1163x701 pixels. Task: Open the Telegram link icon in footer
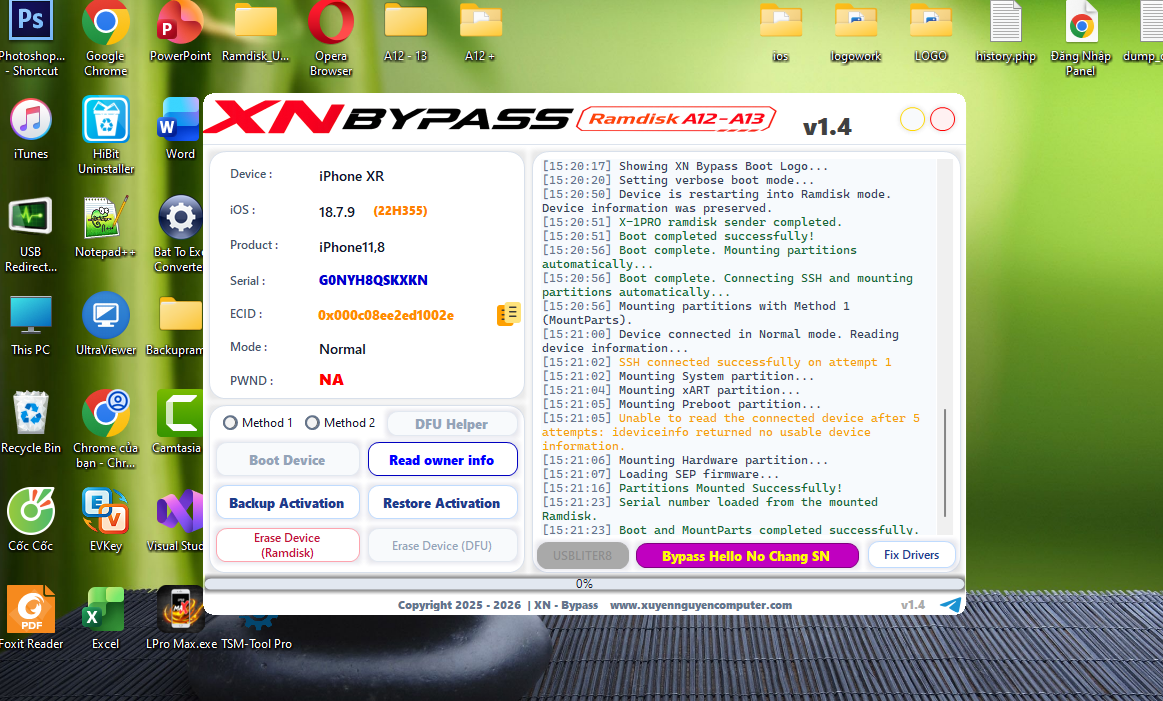(950, 605)
